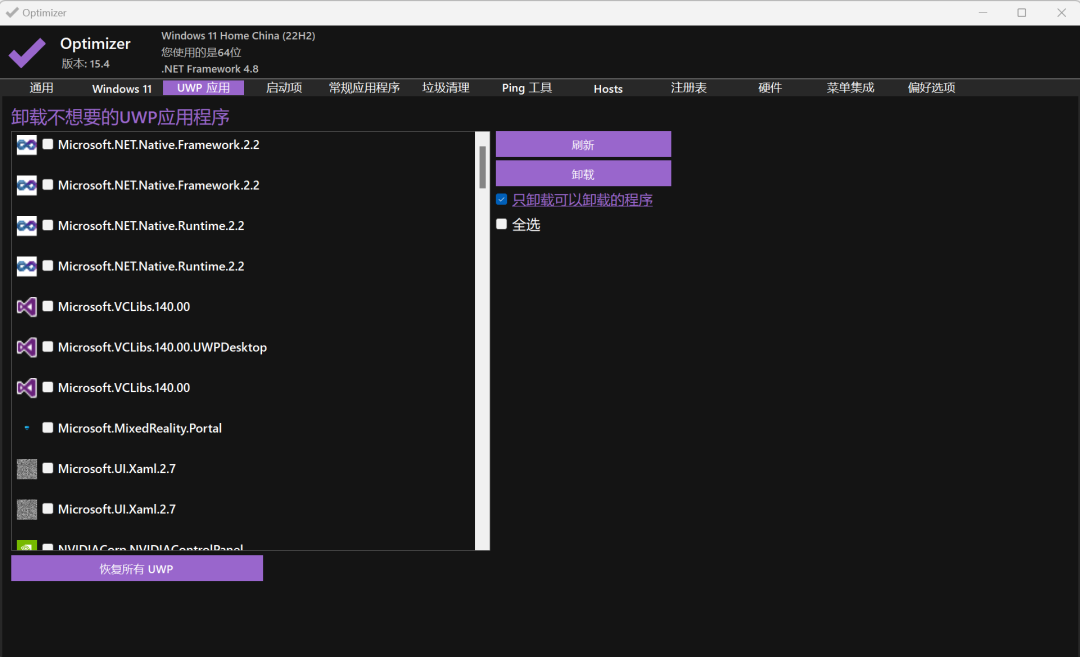
Task: Open the Windows 11 tab
Action: point(122,88)
